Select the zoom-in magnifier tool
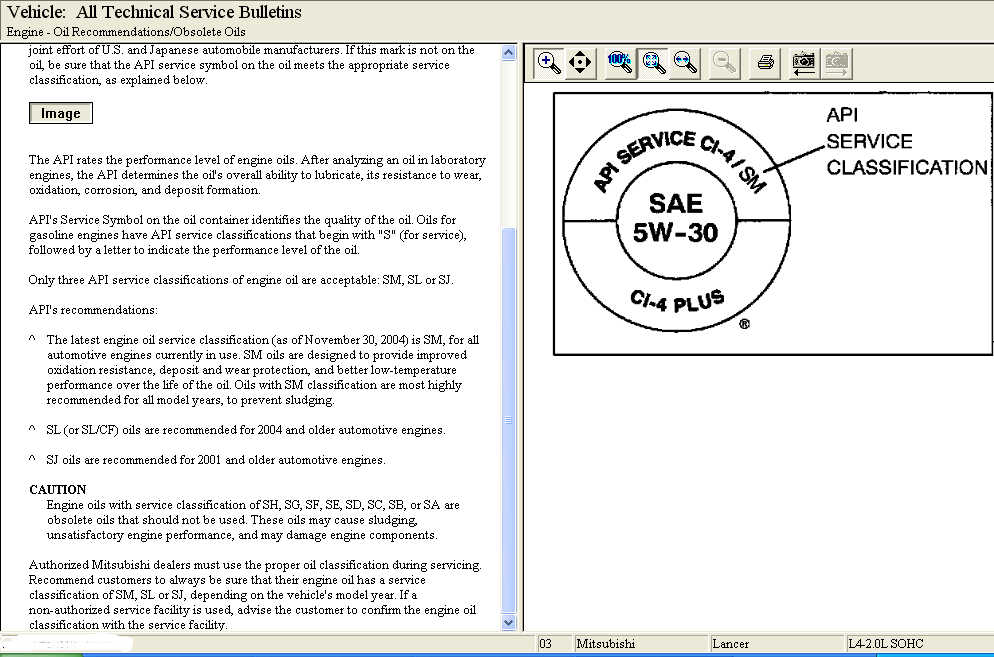This screenshot has width=994, height=657. [x=548, y=63]
